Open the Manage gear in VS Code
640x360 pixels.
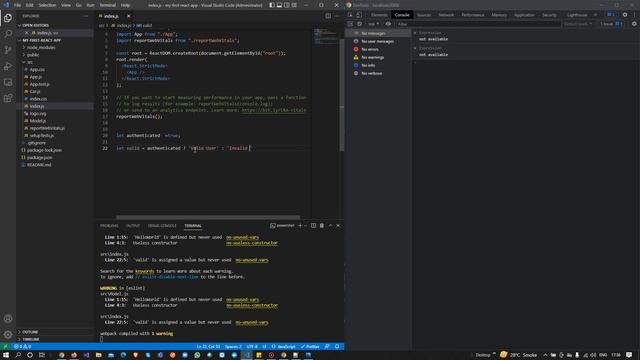(8, 335)
